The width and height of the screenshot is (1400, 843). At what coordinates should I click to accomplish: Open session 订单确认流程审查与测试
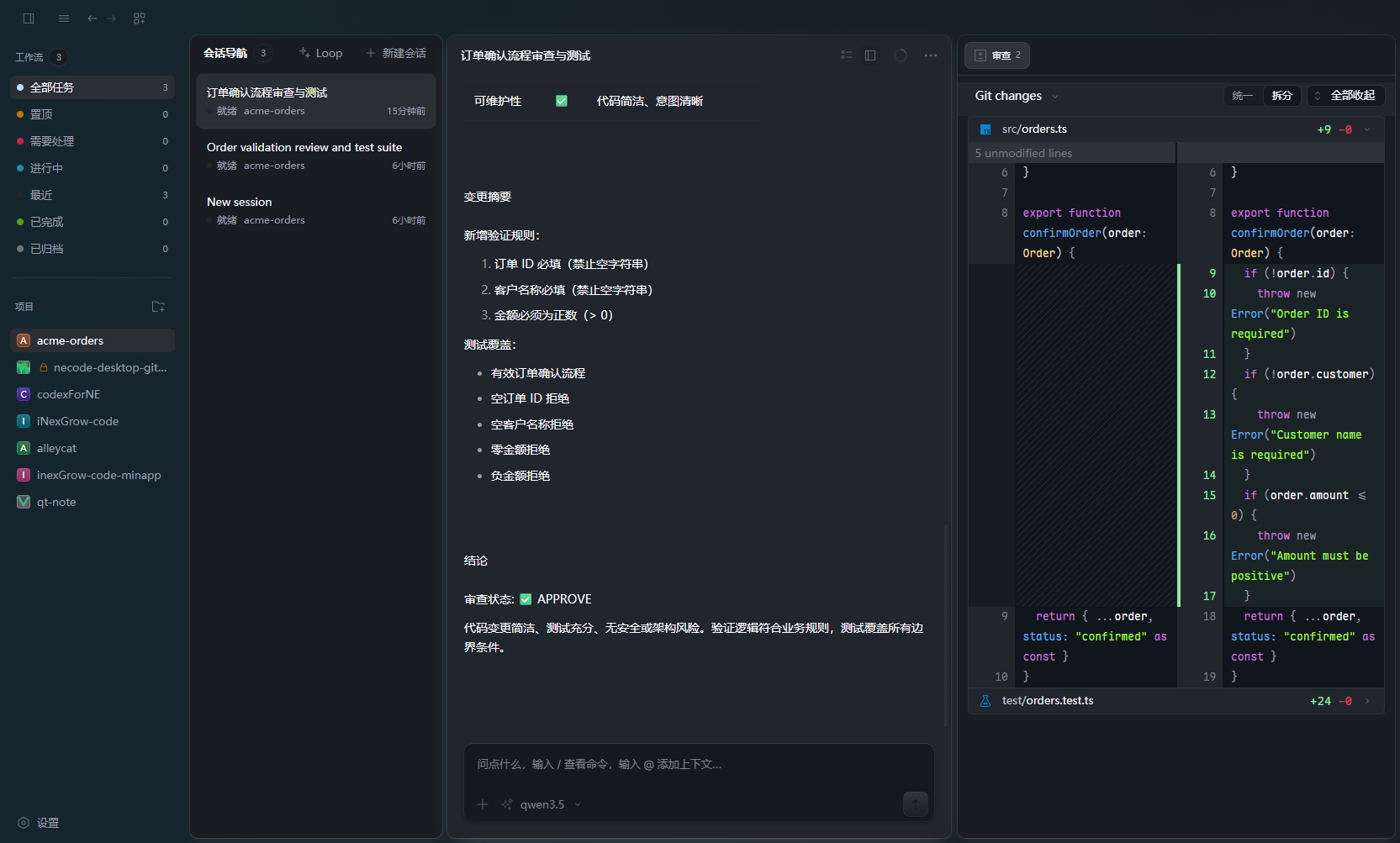point(316,101)
